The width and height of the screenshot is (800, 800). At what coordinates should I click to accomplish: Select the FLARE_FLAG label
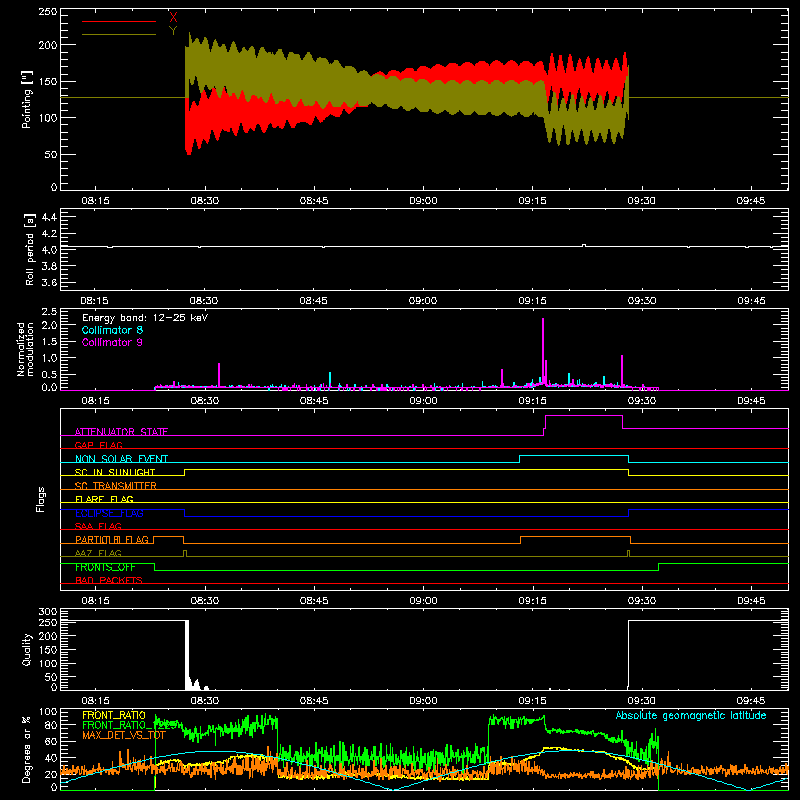[x=104, y=499]
